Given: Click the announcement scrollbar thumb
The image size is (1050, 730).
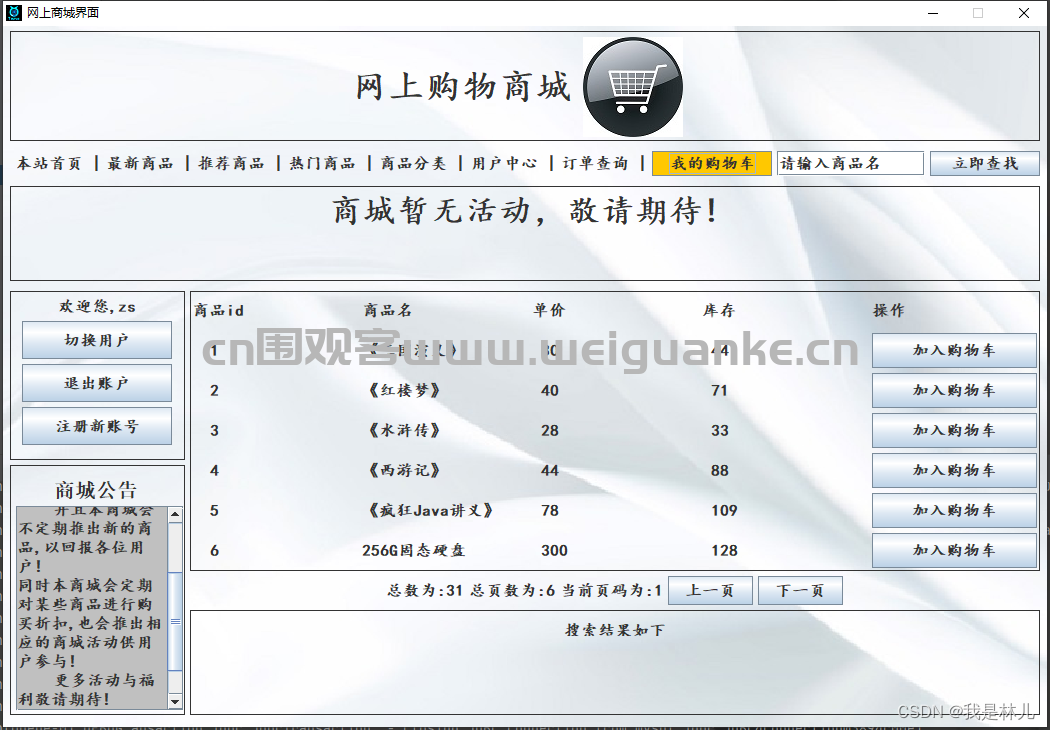Looking at the screenshot, I should click(x=175, y=622).
